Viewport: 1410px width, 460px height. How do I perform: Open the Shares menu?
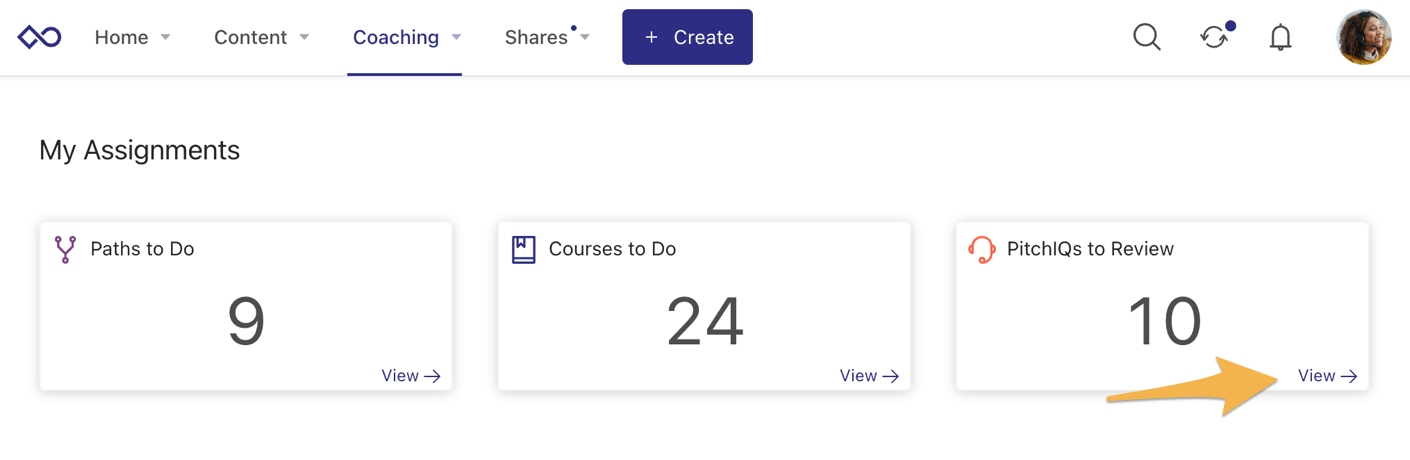point(536,37)
